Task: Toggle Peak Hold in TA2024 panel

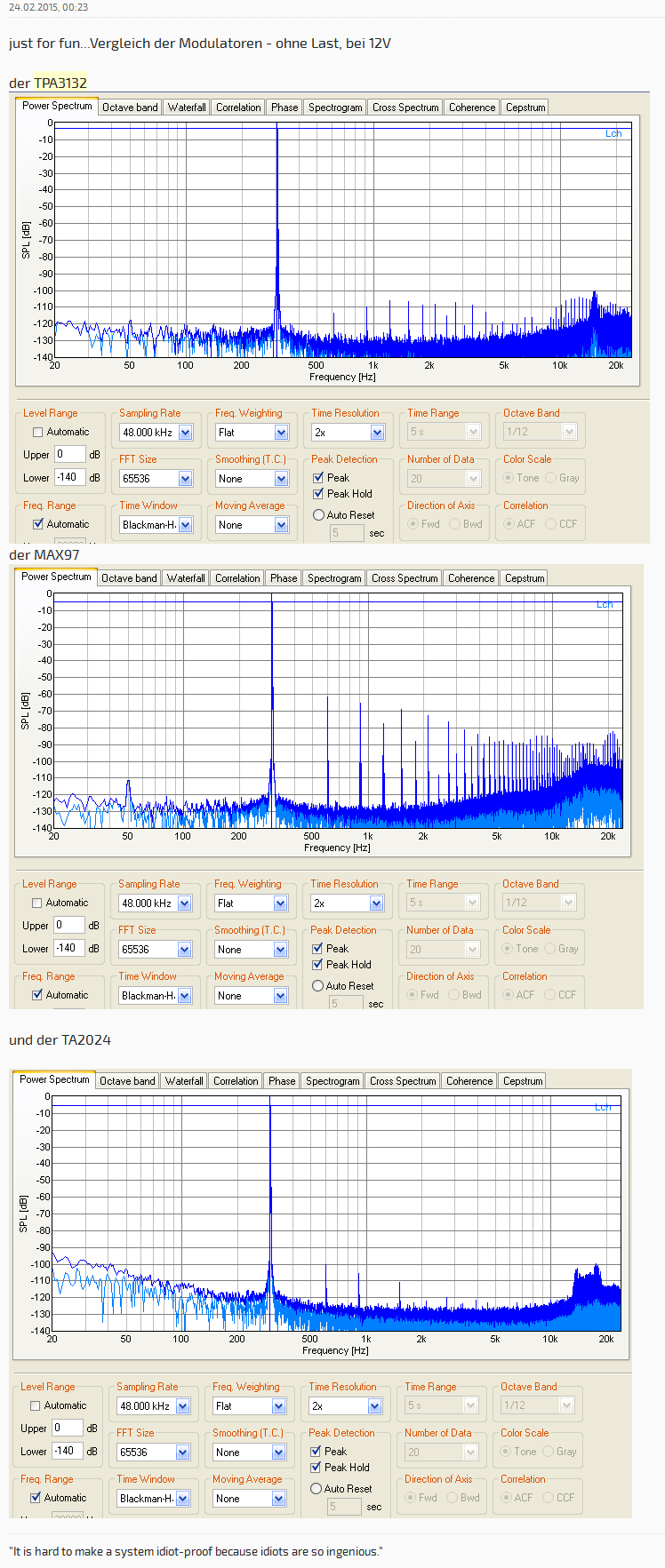Action: pos(316,1468)
